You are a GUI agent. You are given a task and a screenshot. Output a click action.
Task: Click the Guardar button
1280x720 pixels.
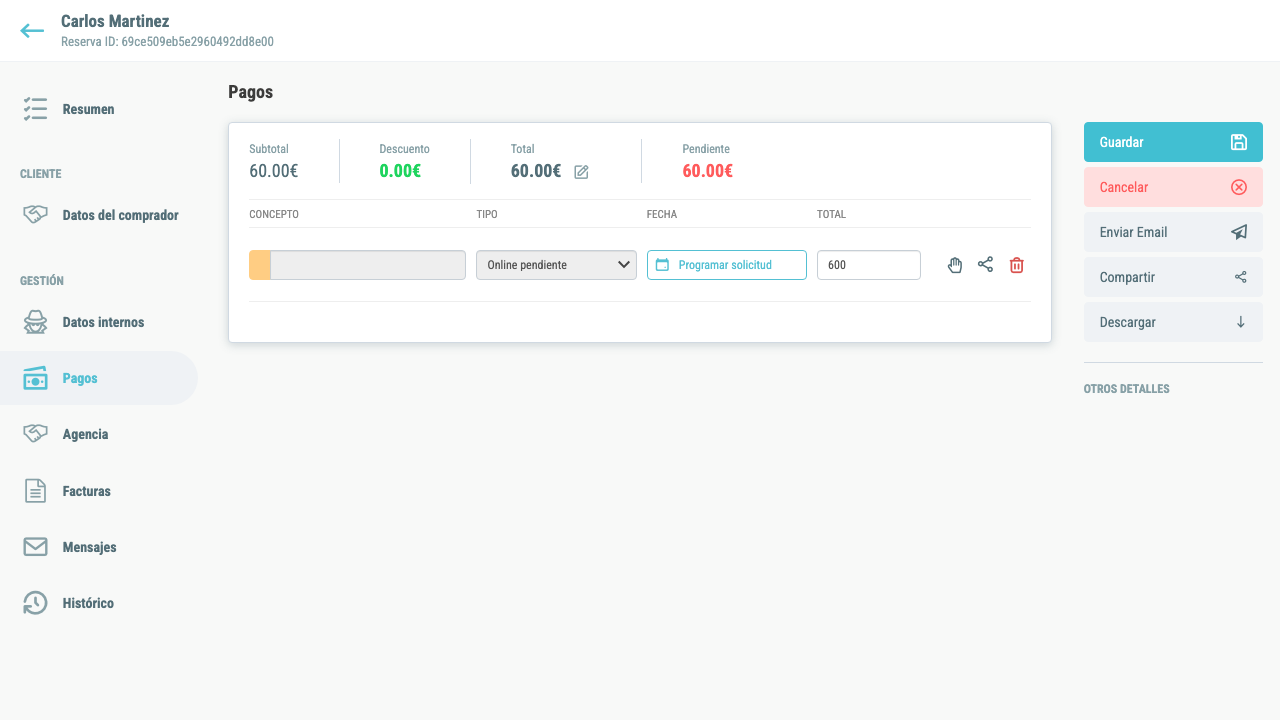tap(1173, 142)
